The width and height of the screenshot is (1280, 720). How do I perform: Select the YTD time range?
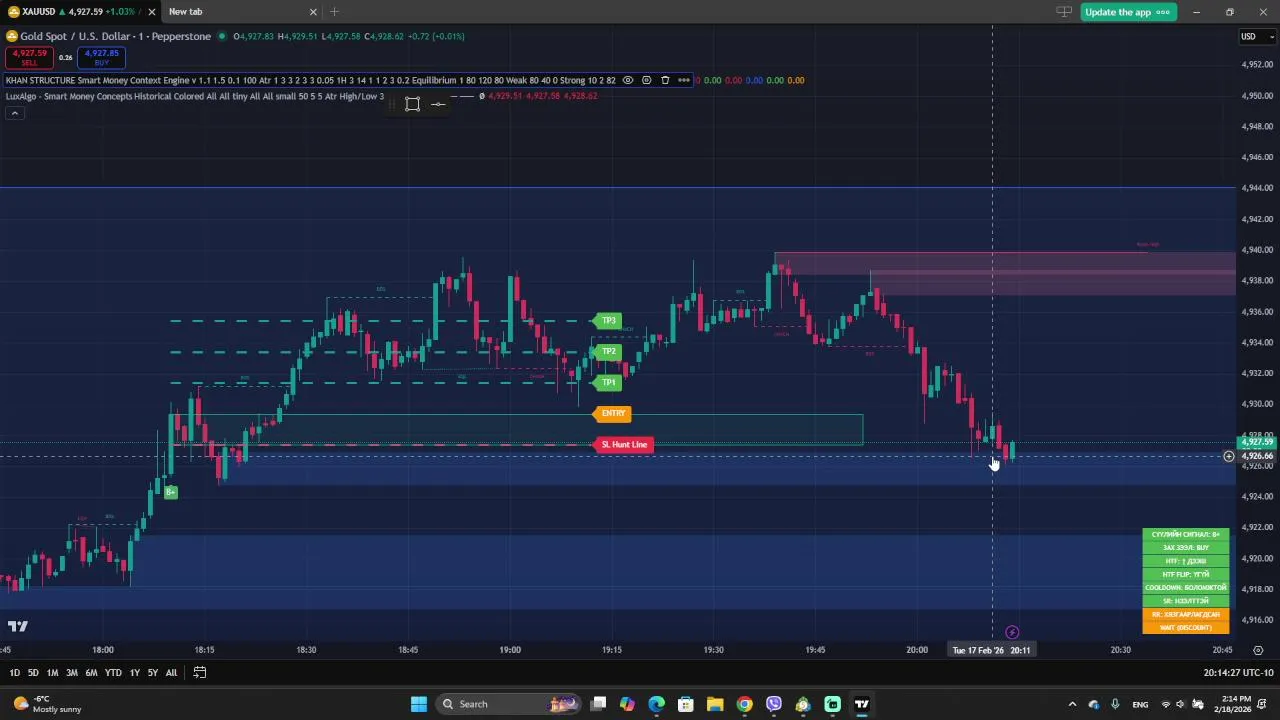[x=113, y=673]
